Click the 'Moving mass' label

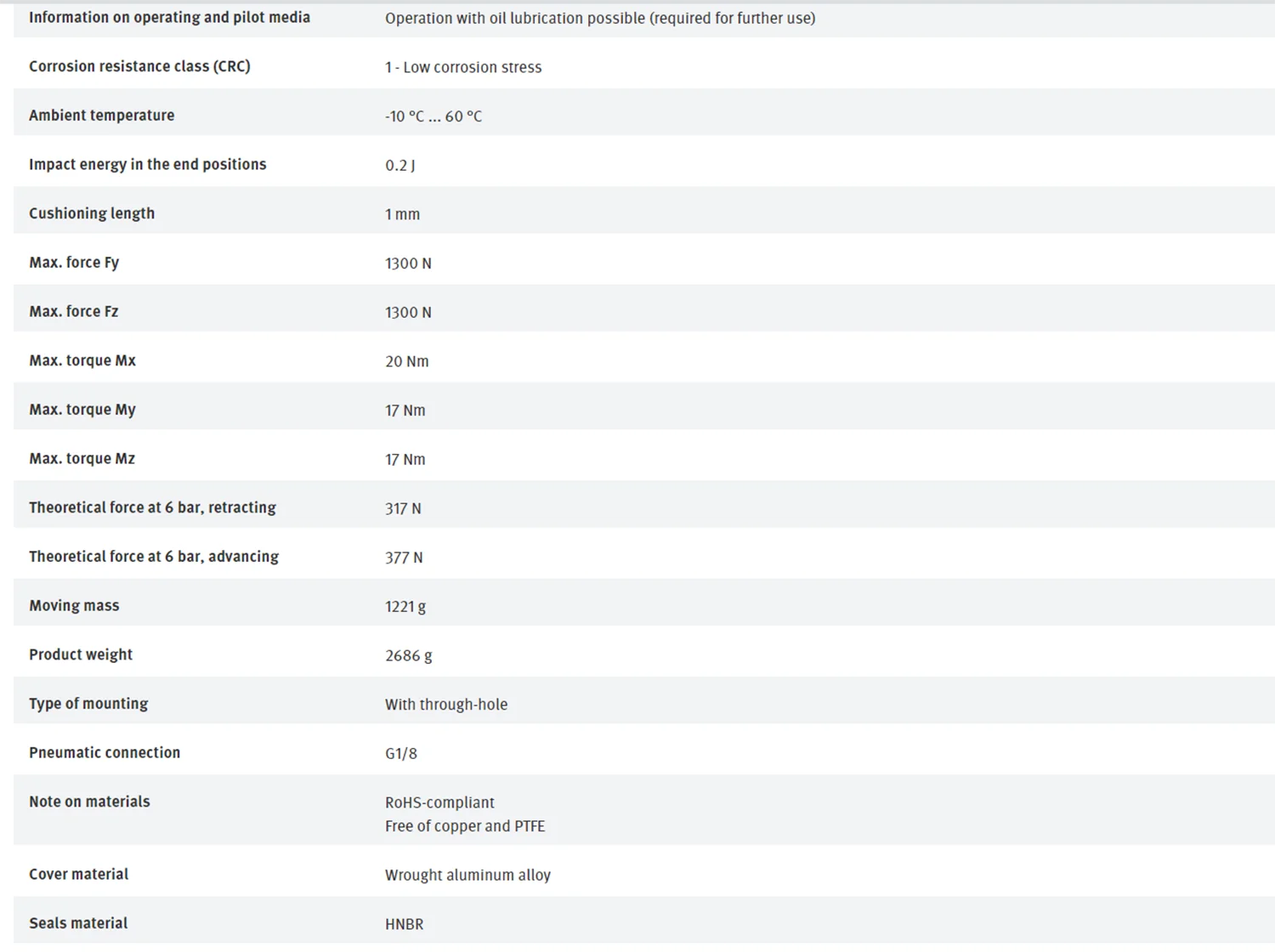pos(74,606)
